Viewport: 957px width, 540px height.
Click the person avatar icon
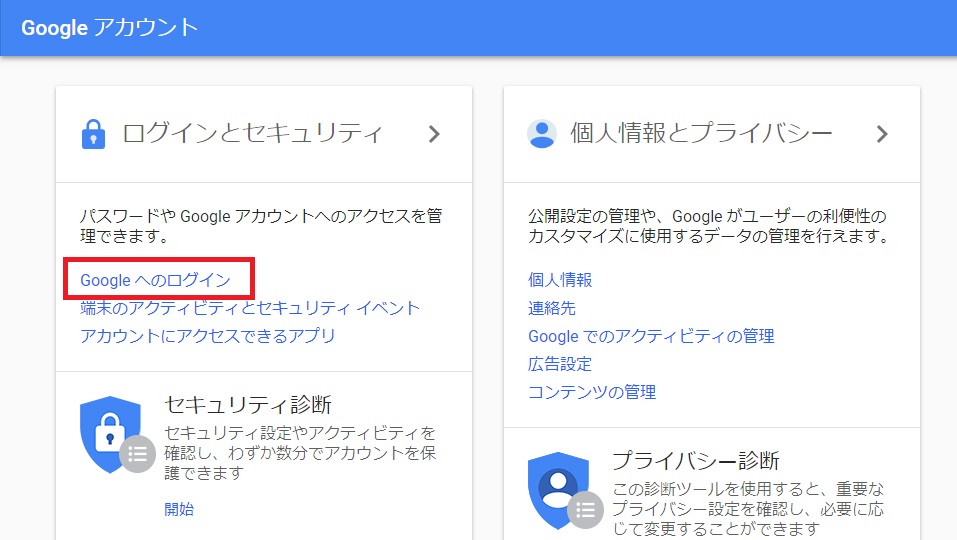tap(541, 134)
